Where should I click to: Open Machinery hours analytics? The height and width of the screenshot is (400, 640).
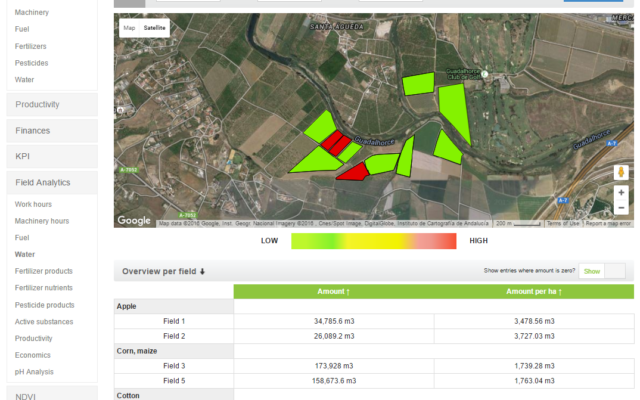(42, 221)
